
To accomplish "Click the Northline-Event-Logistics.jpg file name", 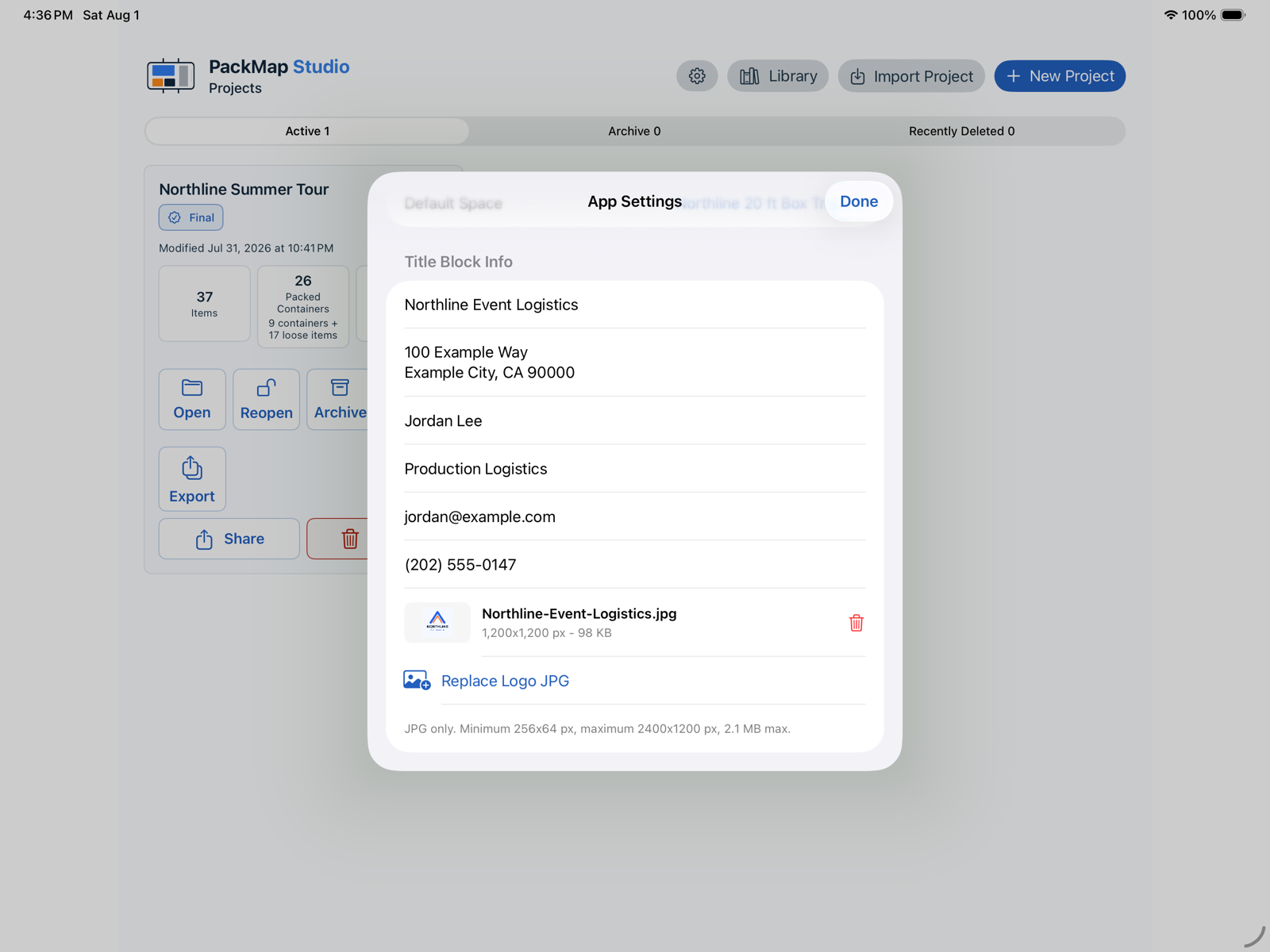I will click(x=579, y=614).
